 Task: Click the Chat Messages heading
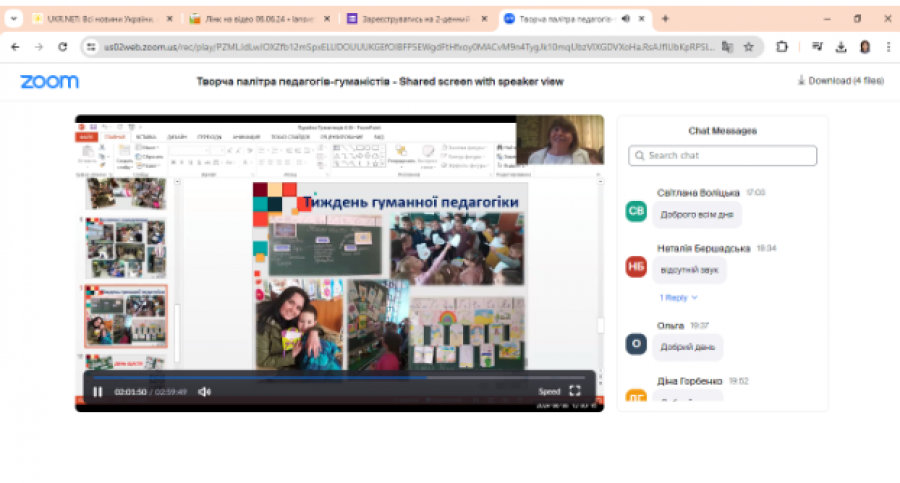pos(723,131)
